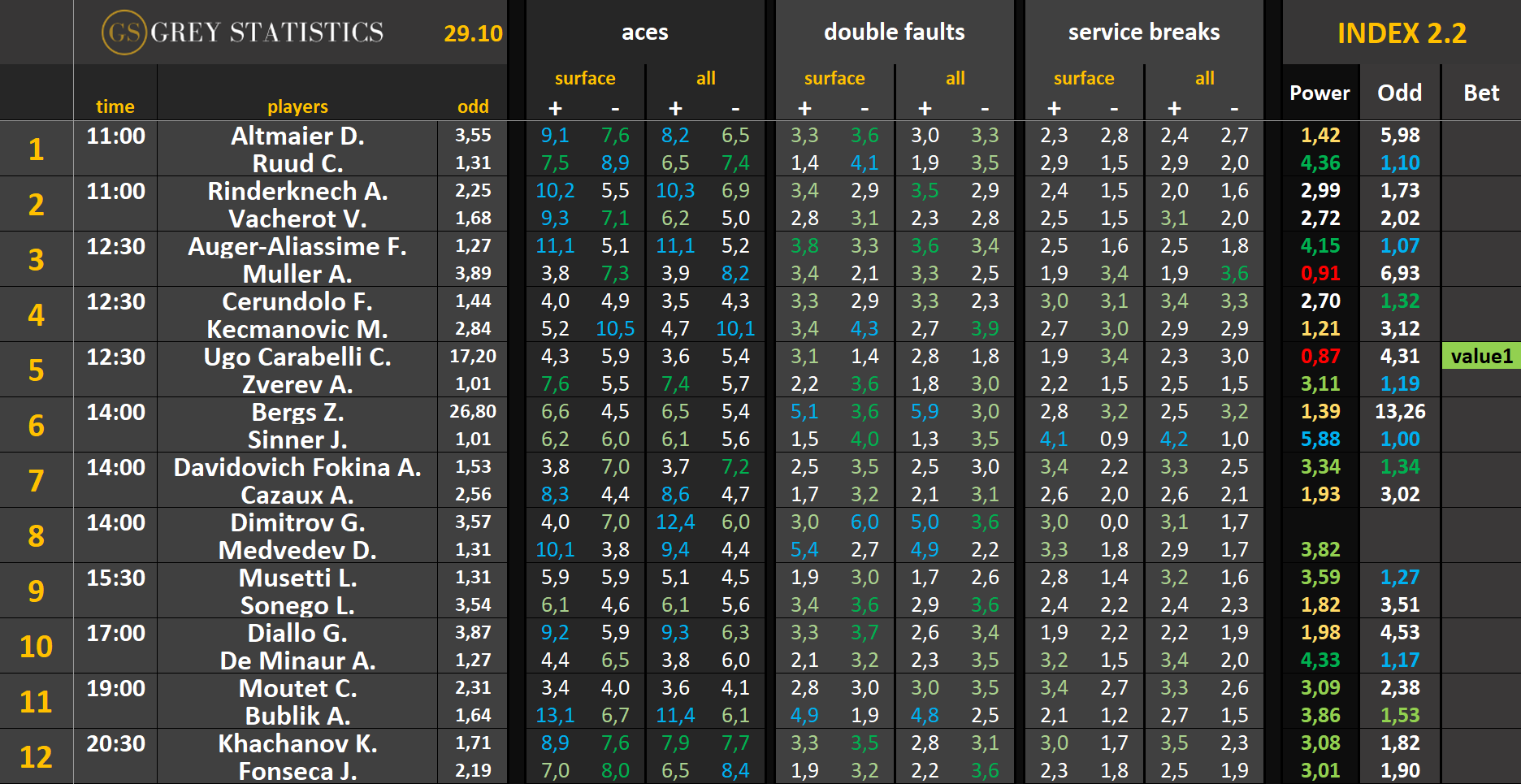Click the Bet column header
1521x784 pixels.
pyautogui.click(x=1481, y=93)
